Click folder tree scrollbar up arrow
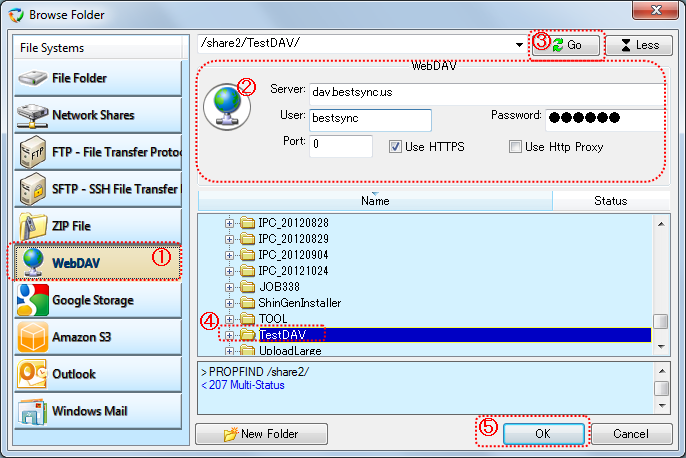The image size is (686, 458). pos(661,224)
